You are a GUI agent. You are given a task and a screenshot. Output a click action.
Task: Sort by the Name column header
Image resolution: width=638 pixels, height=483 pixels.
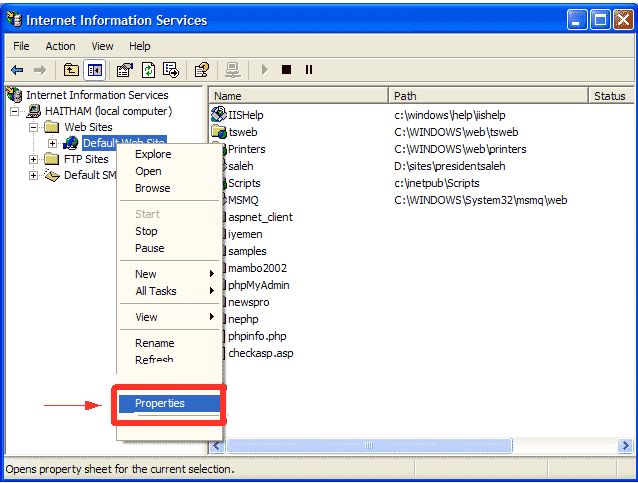click(x=299, y=96)
